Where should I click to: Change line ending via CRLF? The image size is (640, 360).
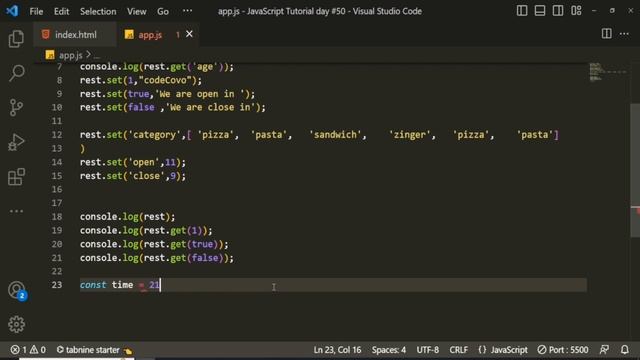458,350
